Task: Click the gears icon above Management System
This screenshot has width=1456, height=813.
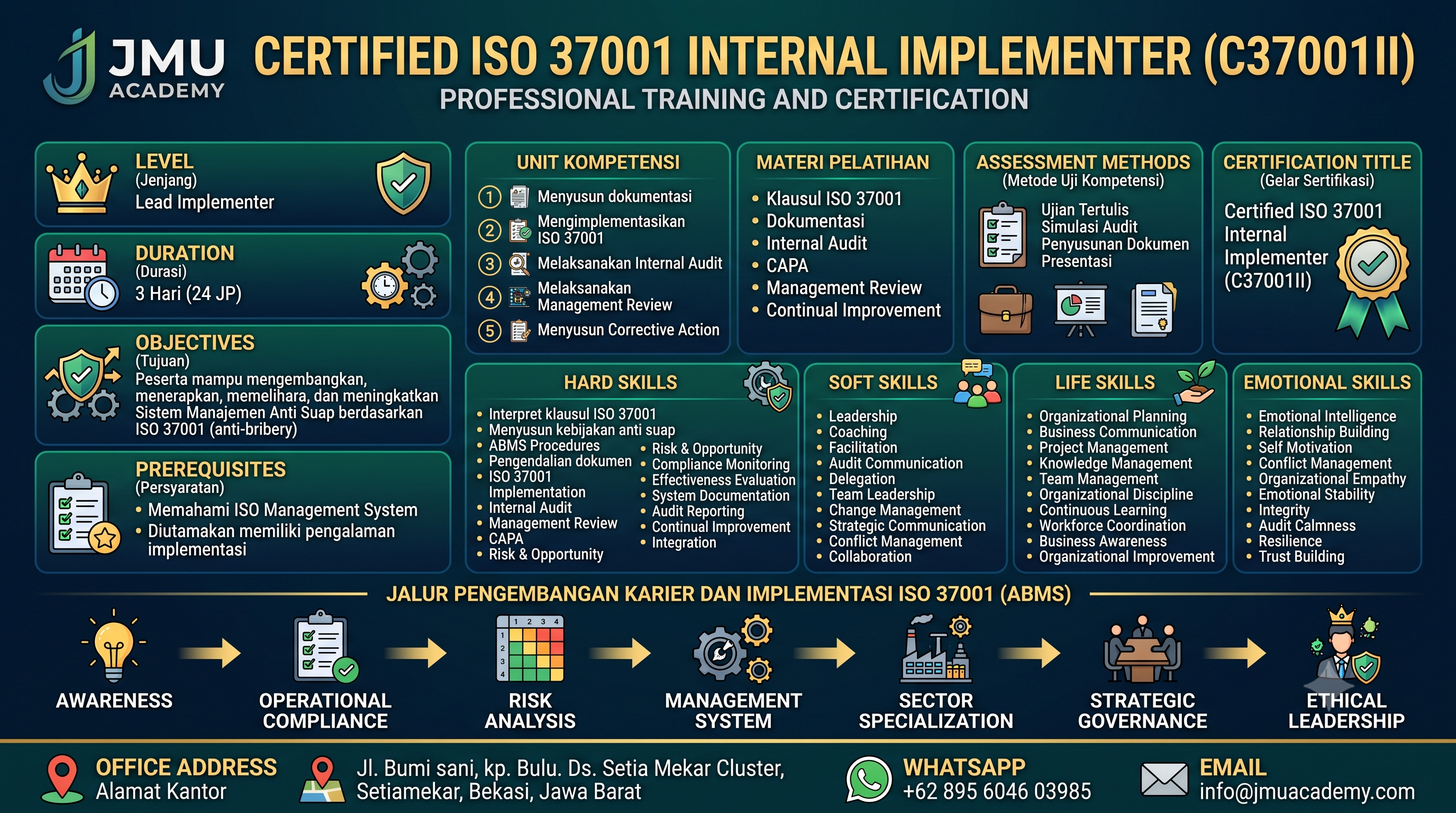Action: click(733, 647)
